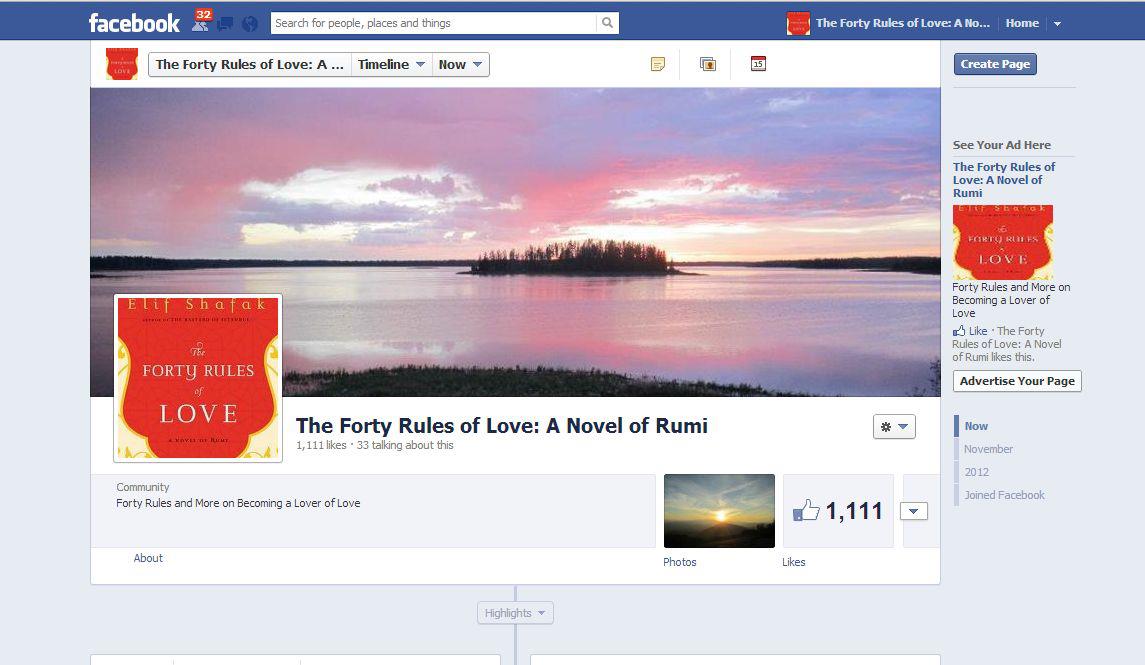Open the book cover profile picture
The height and width of the screenshot is (665, 1145).
(198, 378)
